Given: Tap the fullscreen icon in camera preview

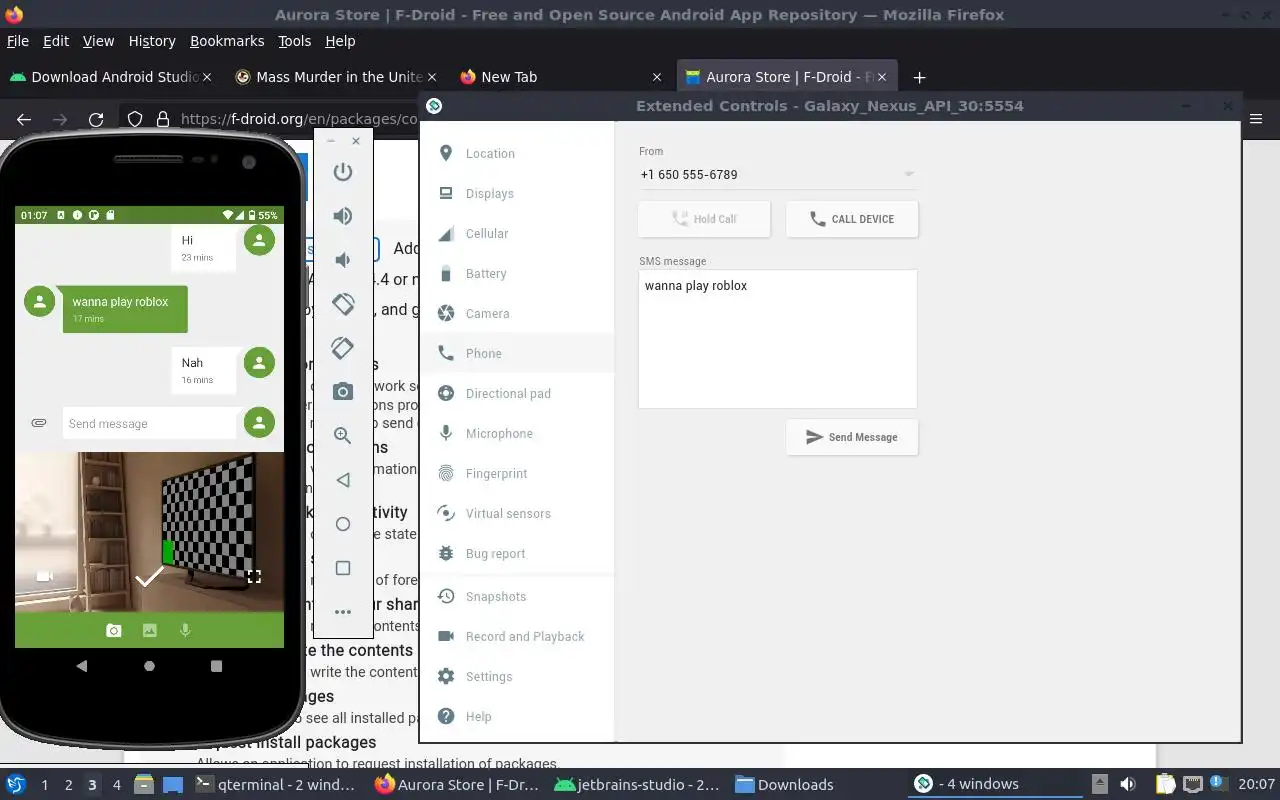Looking at the screenshot, I should tap(254, 576).
